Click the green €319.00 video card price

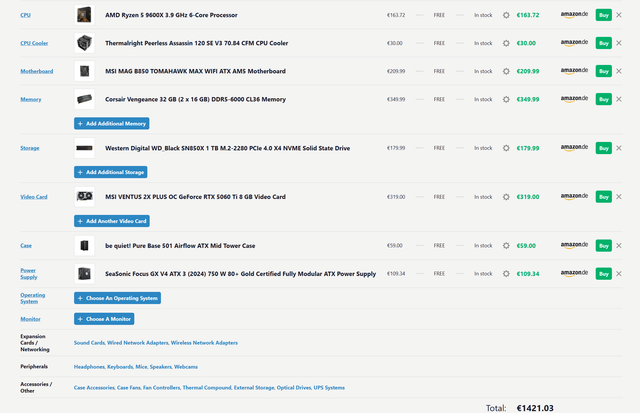pyautogui.click(x=528, y=197)
